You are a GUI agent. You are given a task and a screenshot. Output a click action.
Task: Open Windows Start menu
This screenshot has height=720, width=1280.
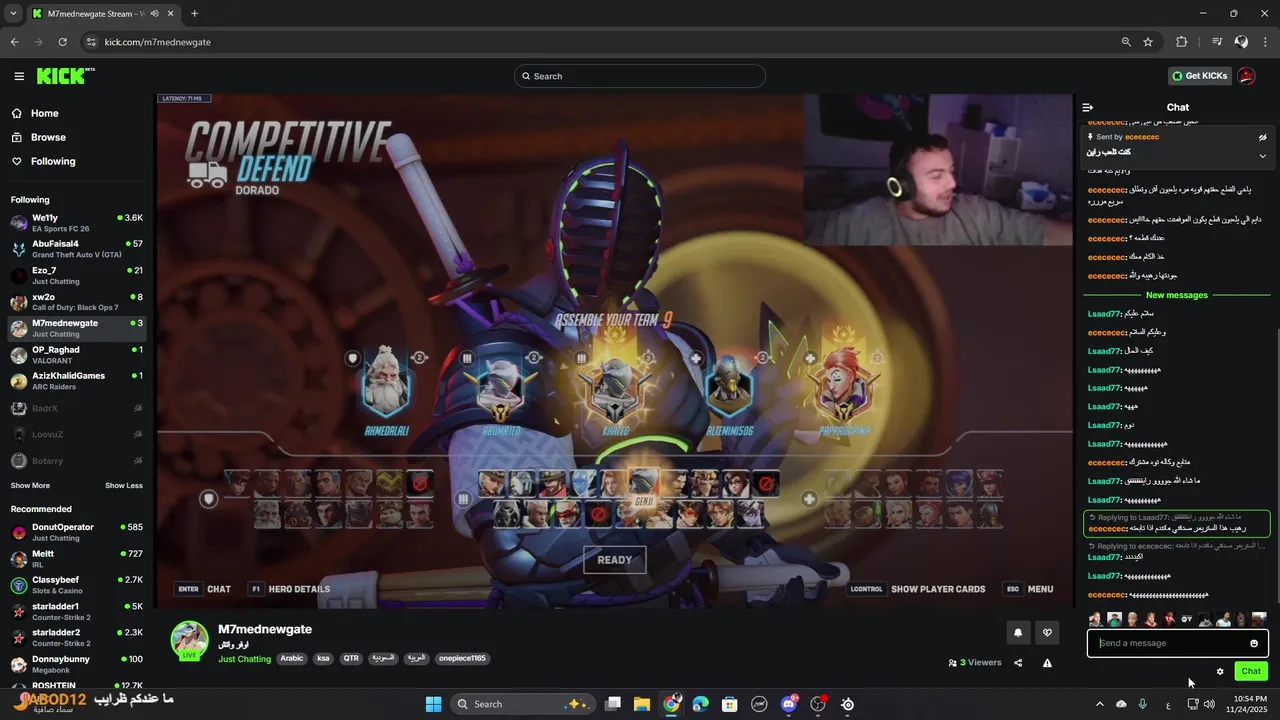(x=433, y=704)
